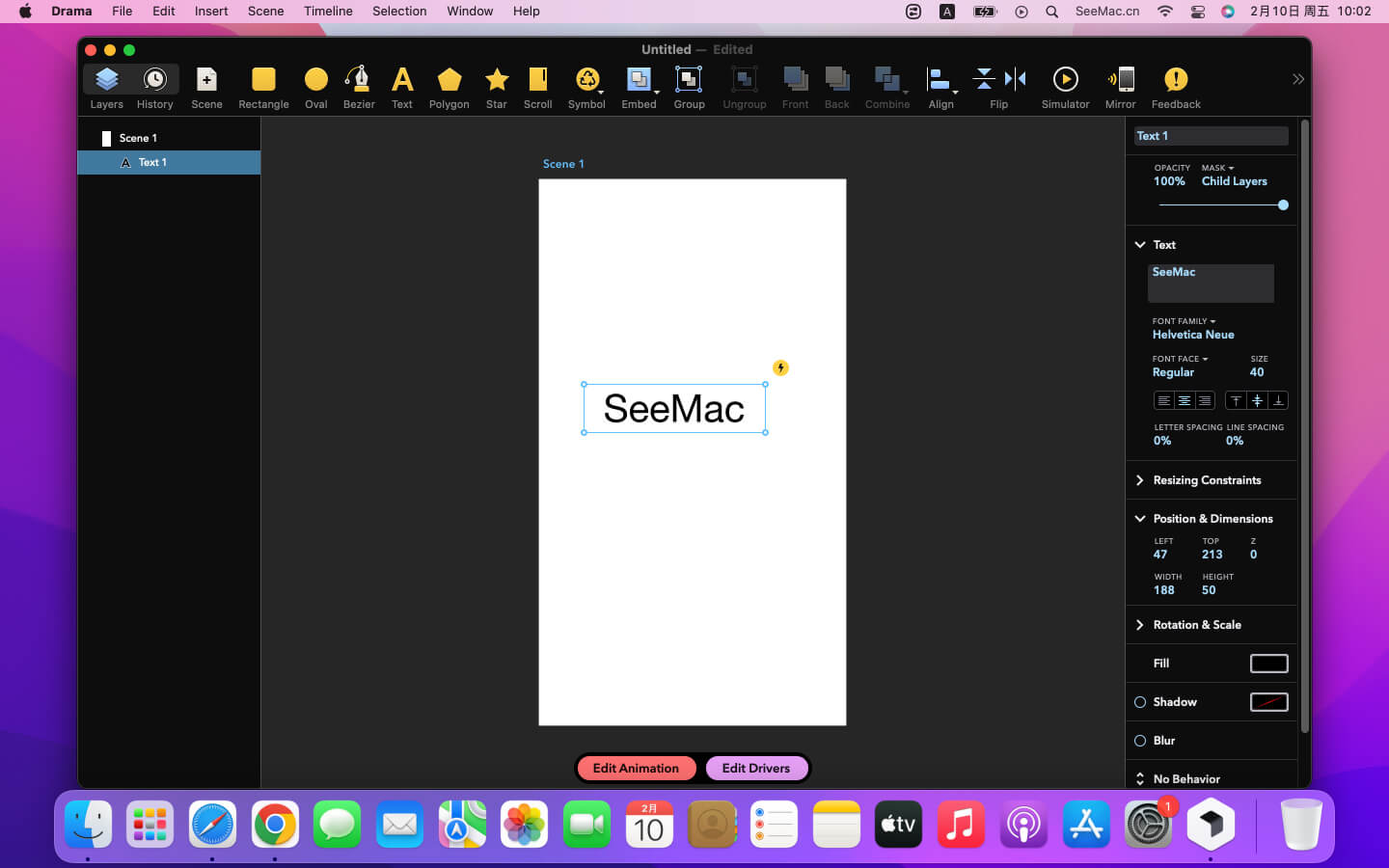Add a Rectangle from the toolbar
The image size is (1389, 868).
coord(263,87)
